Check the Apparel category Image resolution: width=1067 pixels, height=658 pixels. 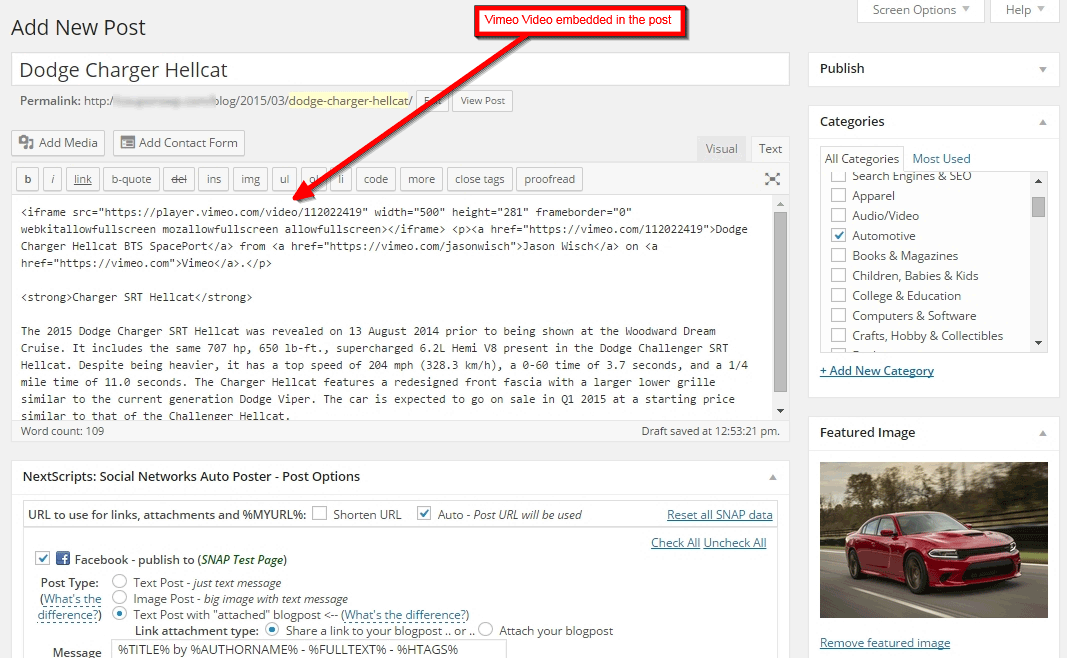click(839, 195)
